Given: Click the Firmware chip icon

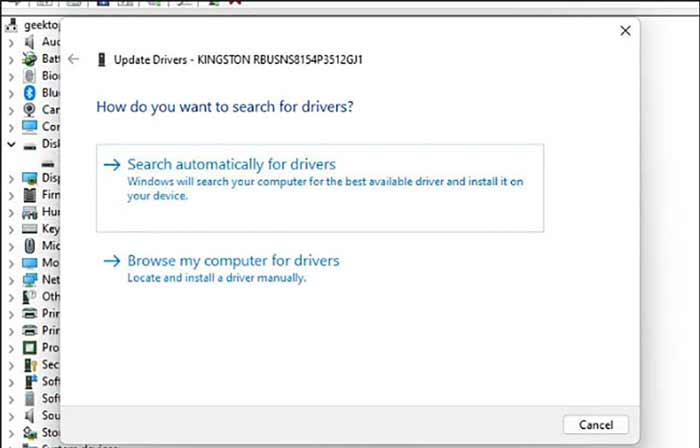Looking at the screenshot, I should [x=29, y=195].
